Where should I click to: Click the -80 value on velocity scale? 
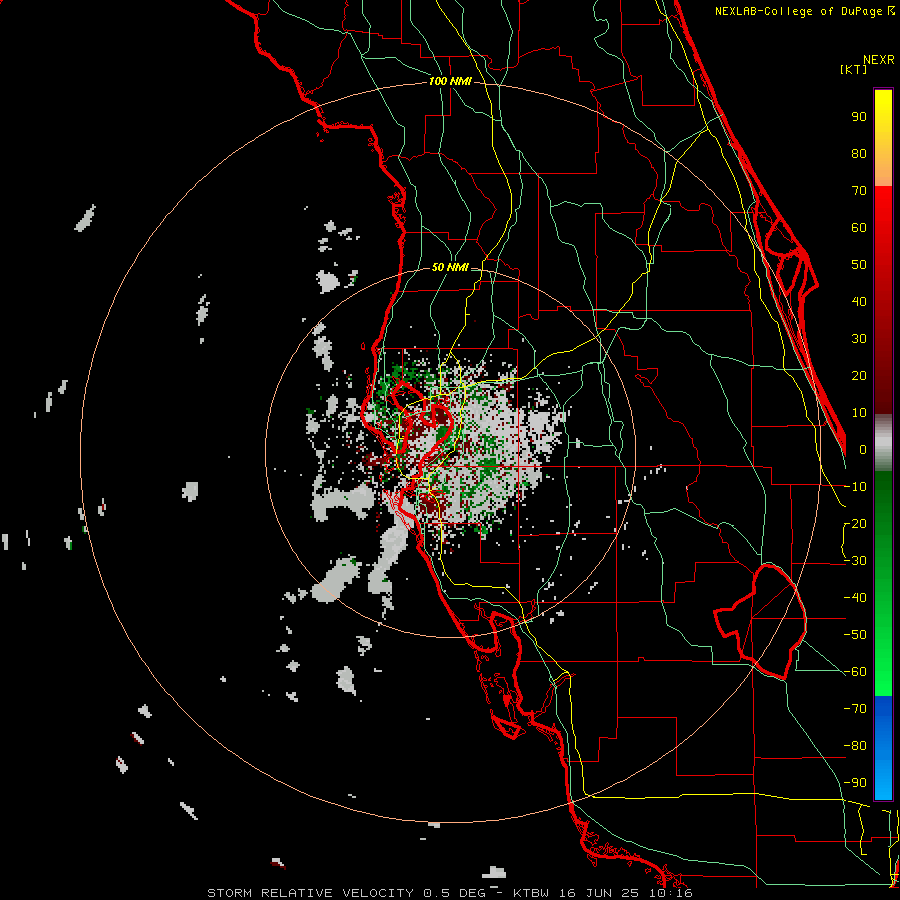click(855, 746)
